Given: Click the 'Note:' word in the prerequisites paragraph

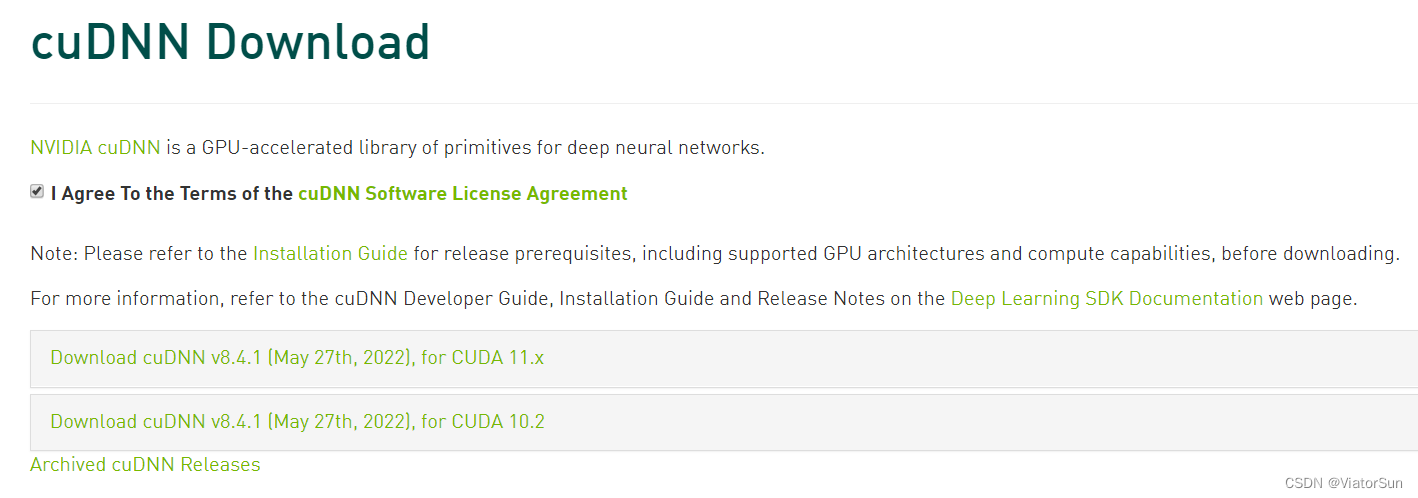Looking at the screenshot, I should point(54,254).
